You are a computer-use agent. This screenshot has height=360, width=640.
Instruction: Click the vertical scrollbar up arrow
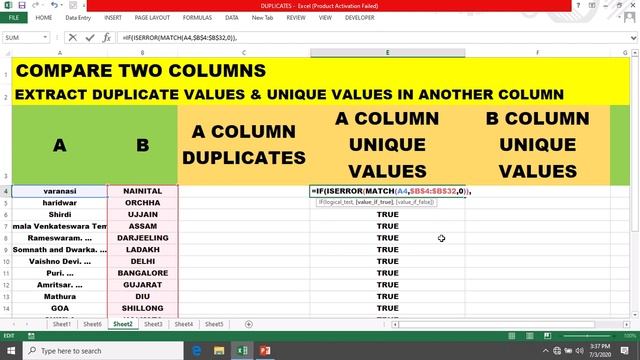pyautogui.click(x=635, y=53)
